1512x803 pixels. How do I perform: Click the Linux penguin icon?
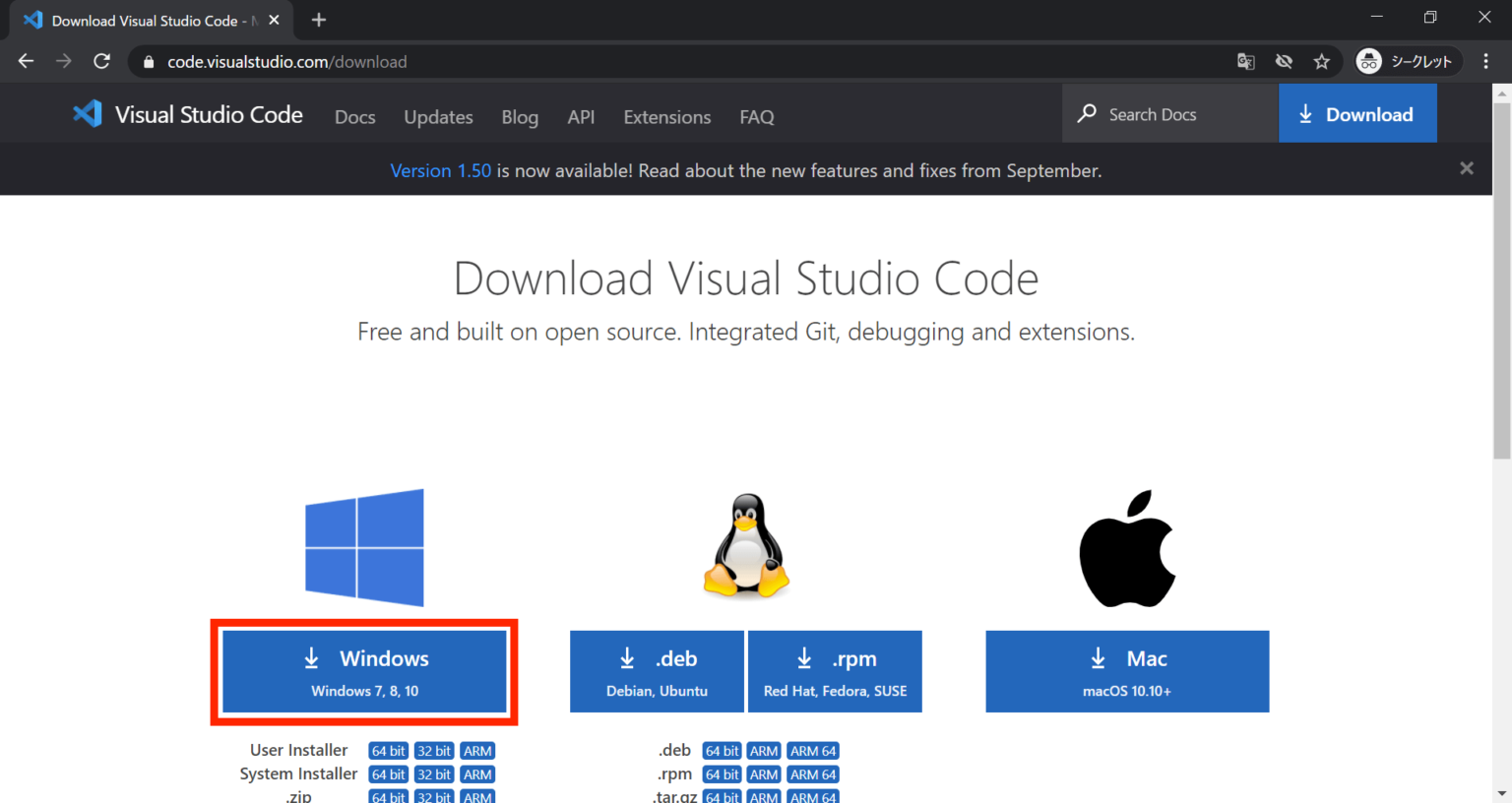click(x=745, y=547)
